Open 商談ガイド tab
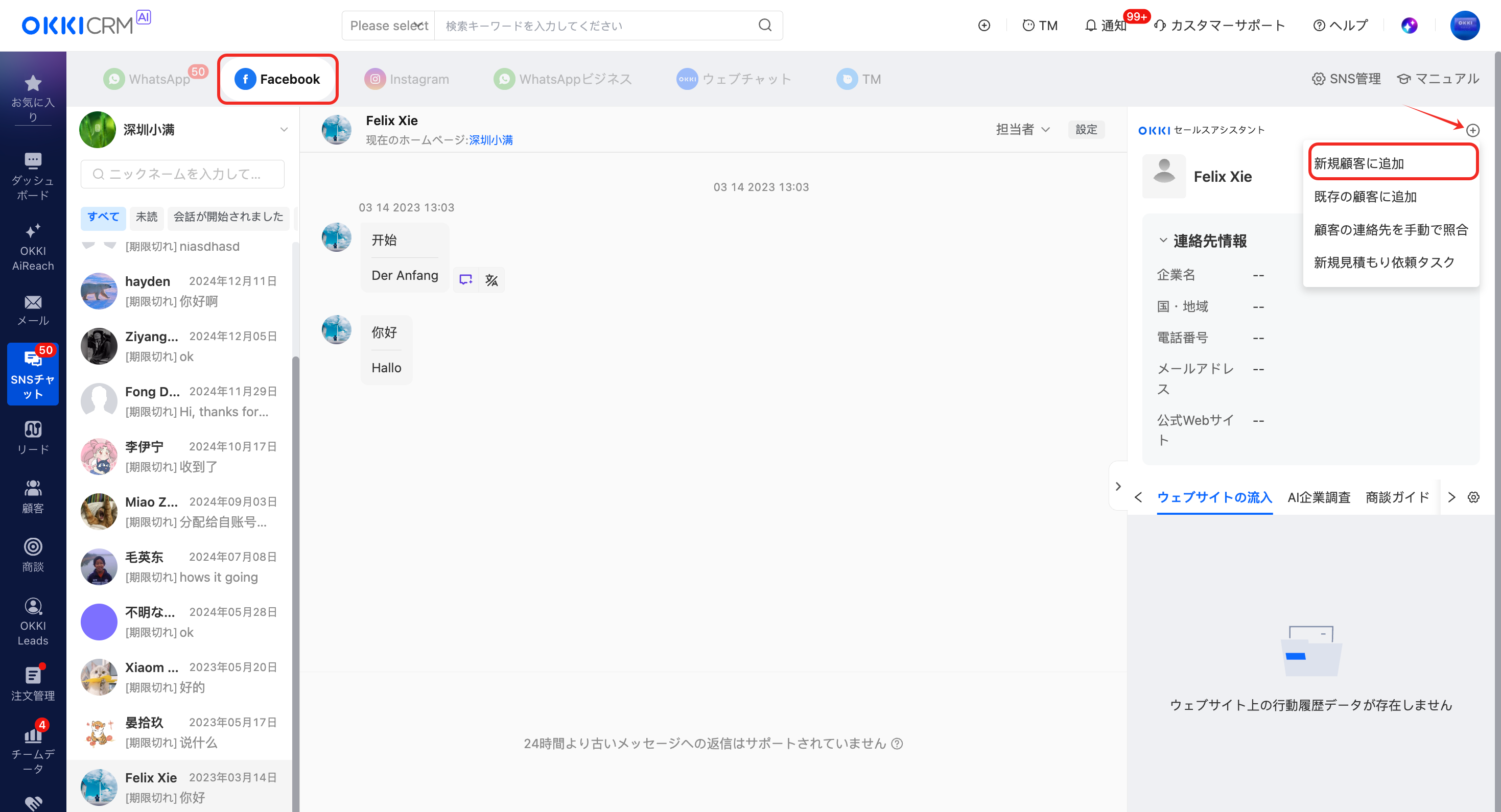 pyautogui.click(x=1397, y=497)
